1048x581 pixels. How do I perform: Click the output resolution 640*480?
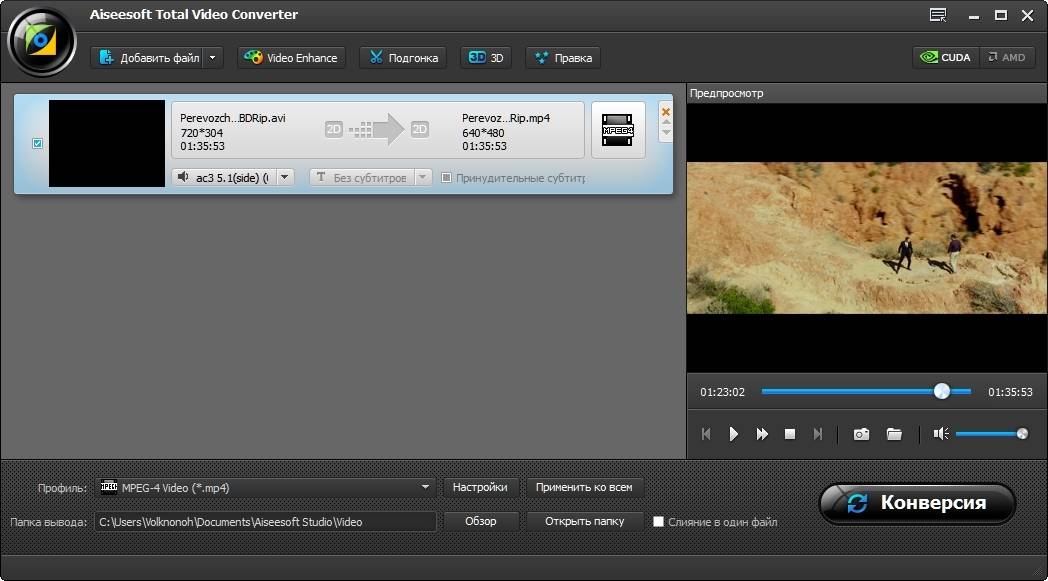pyautogui.click(x=483, y=132)
